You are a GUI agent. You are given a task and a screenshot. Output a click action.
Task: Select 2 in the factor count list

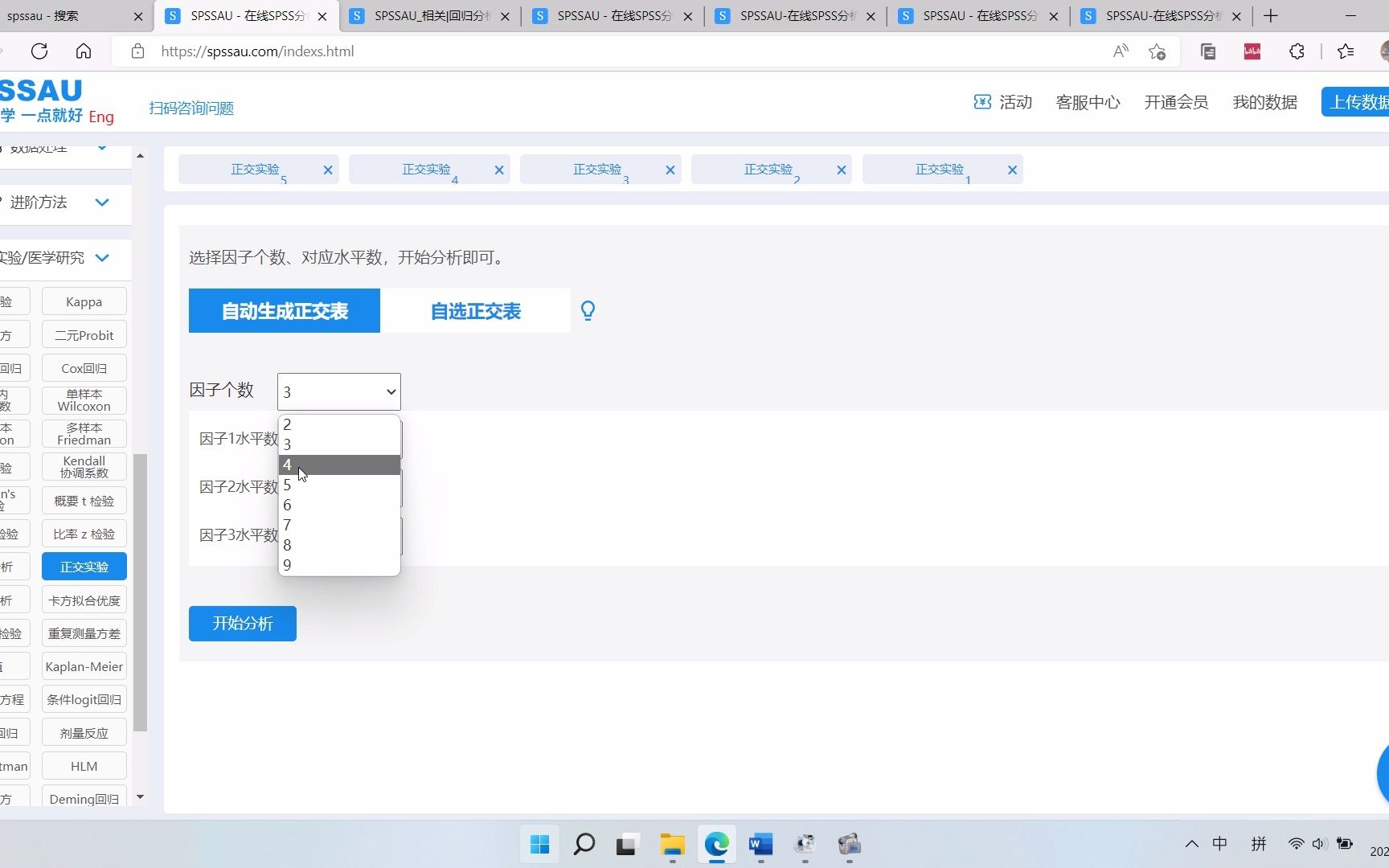[339, 424]
